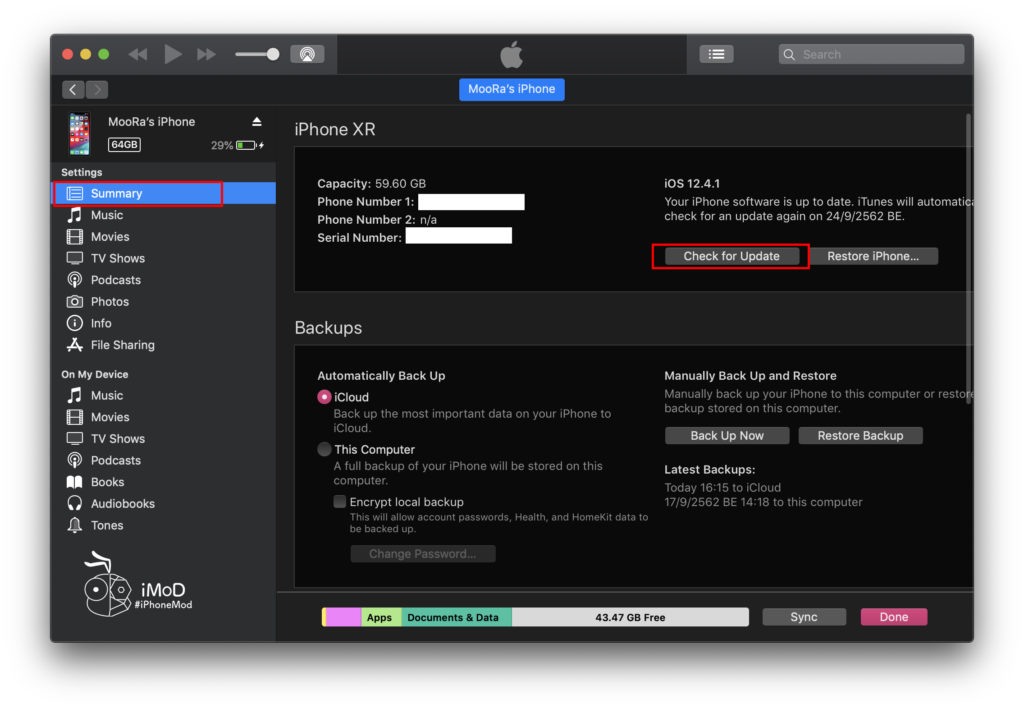This screenshot has width=1024, height=709.
Task: Select iCloud as the automatic backup destination
Action: coord(324,396)
